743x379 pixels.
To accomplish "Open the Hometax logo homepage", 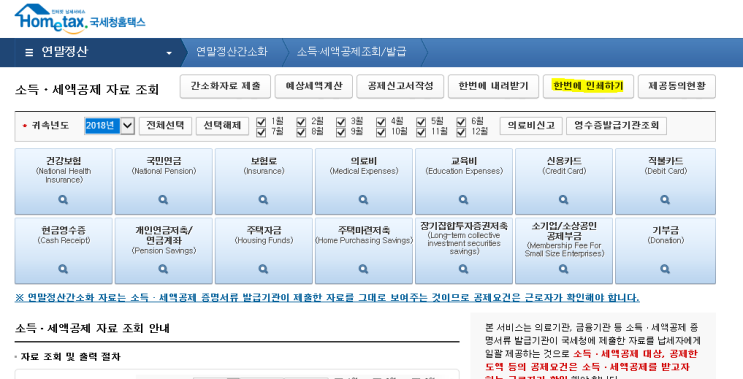I will [80, 19].
